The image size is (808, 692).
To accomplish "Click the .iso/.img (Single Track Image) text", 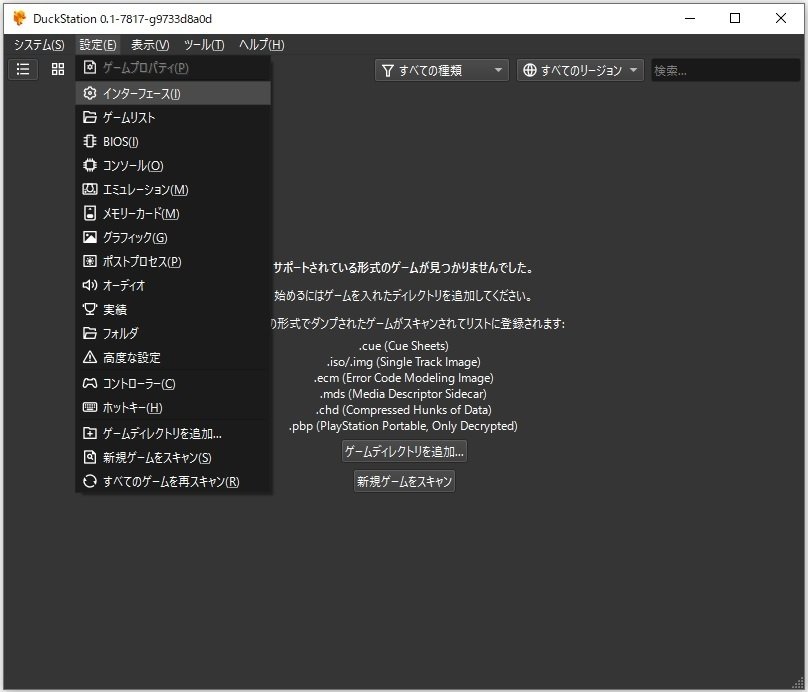I will (403, 362).
